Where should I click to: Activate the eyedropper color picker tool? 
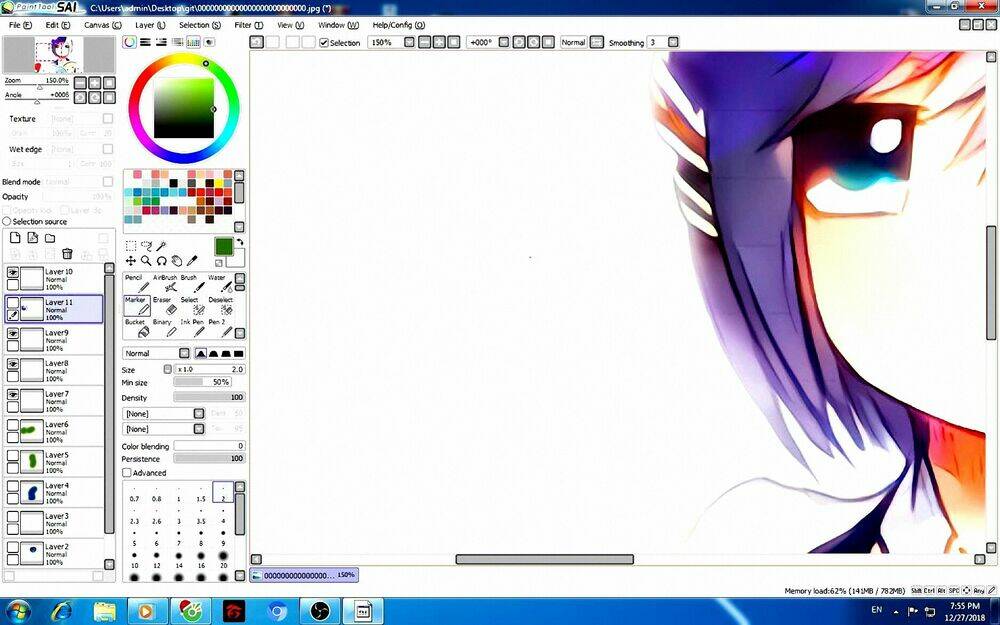coord(192,261)
